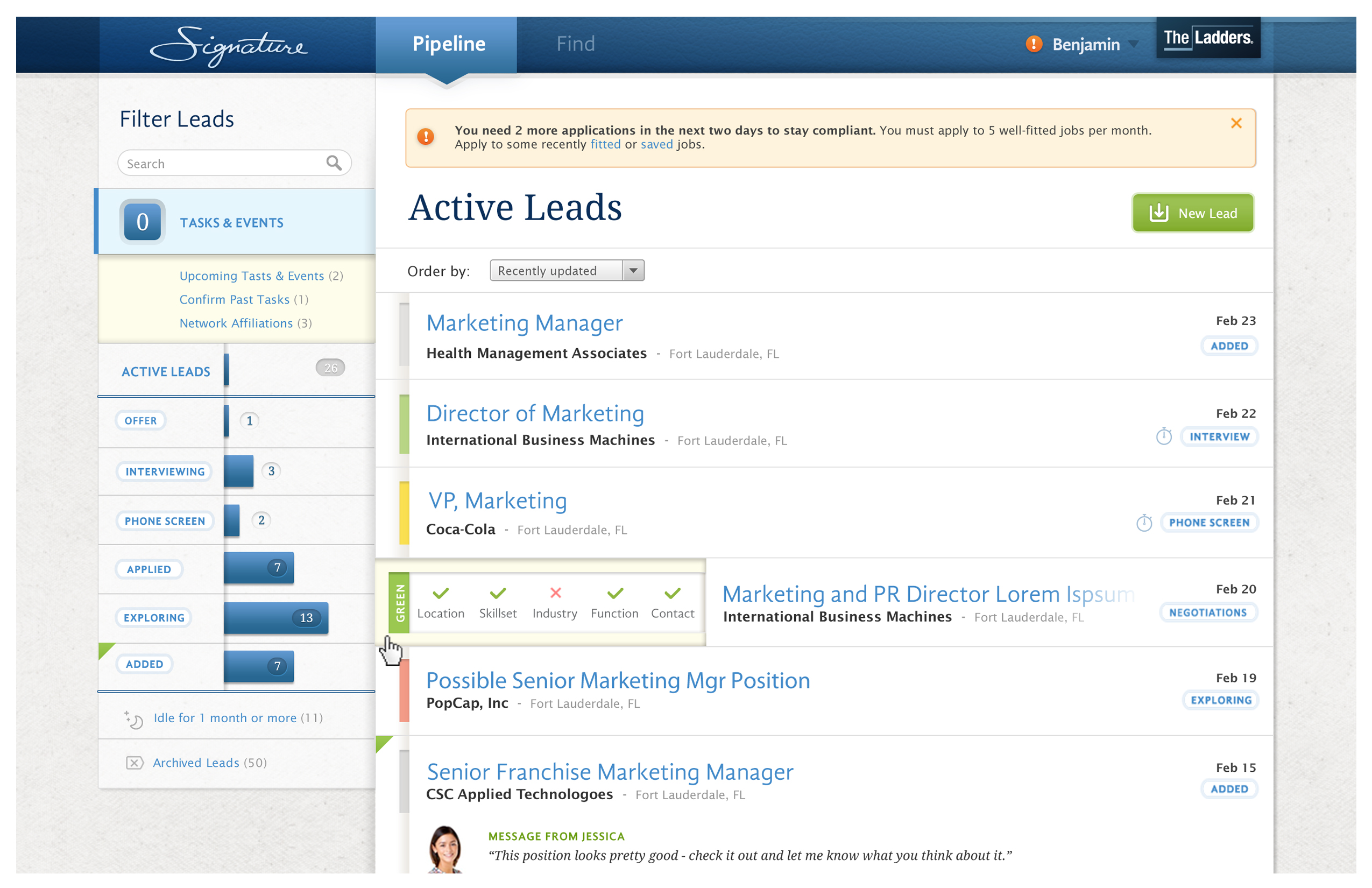Open the fitted jobs link
This screenshot has height=888, width=1372.
[x=605, y=144]
